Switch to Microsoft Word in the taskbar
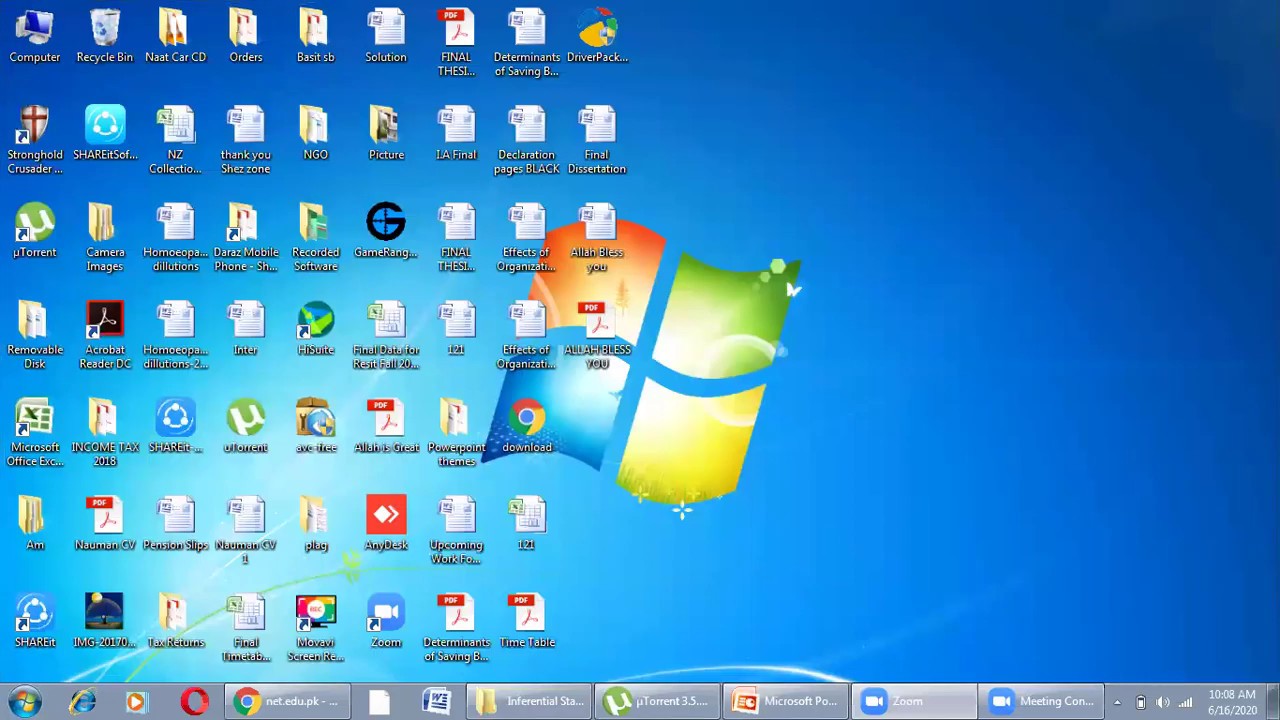Image resolution: width=1280 pixels, height=720 pixels. click(436, 701)
